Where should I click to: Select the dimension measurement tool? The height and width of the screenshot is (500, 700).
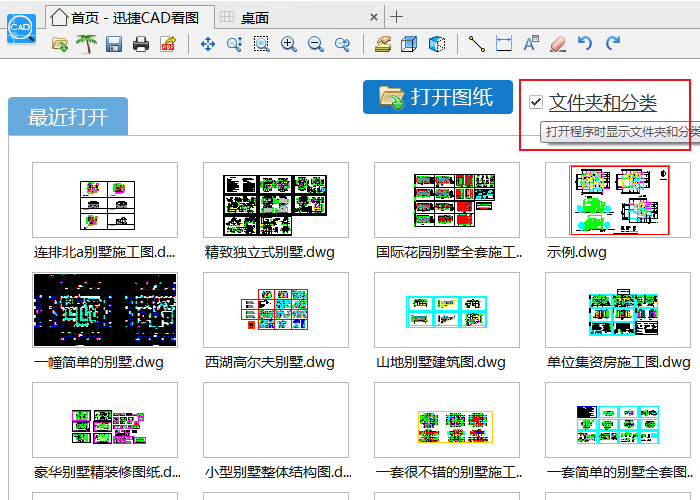click(x=504, y=44)
